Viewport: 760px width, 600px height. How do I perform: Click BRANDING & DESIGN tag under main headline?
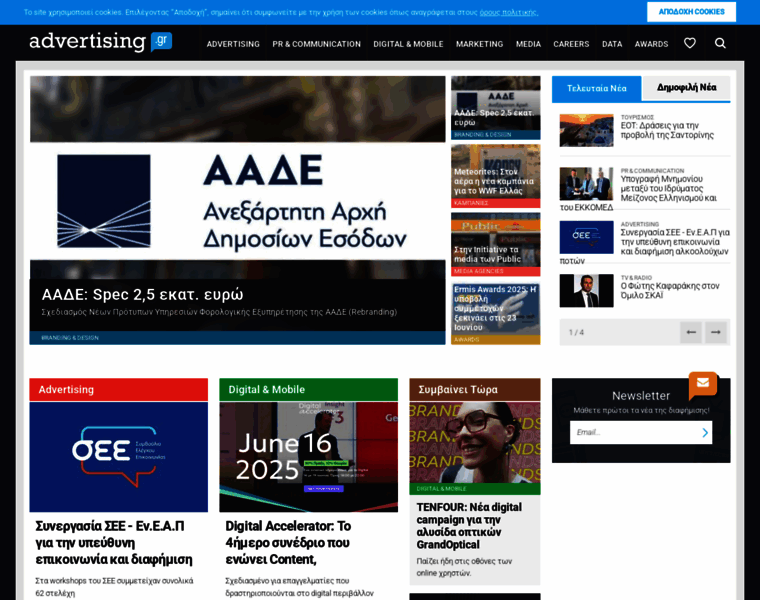click(x=70, y=338)
